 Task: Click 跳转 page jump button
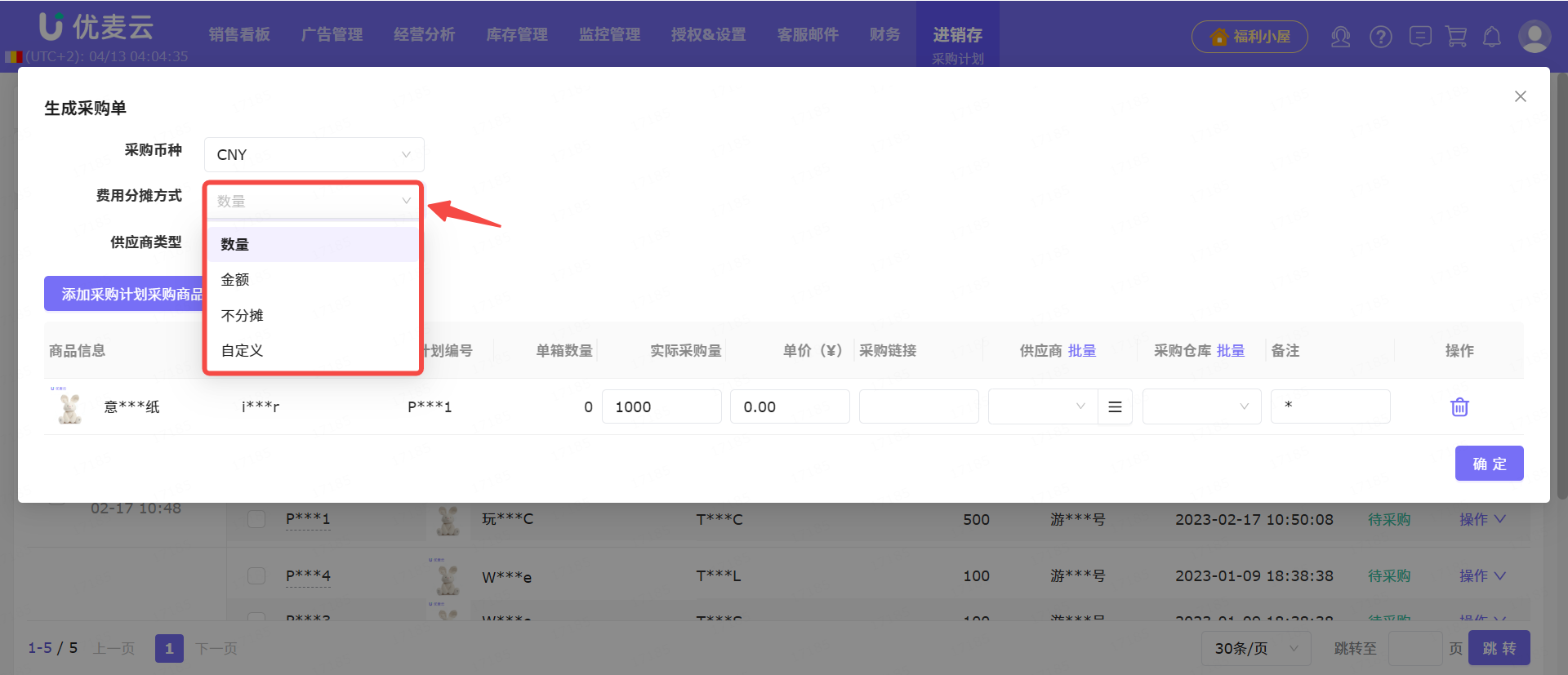tap(1499, 648)
